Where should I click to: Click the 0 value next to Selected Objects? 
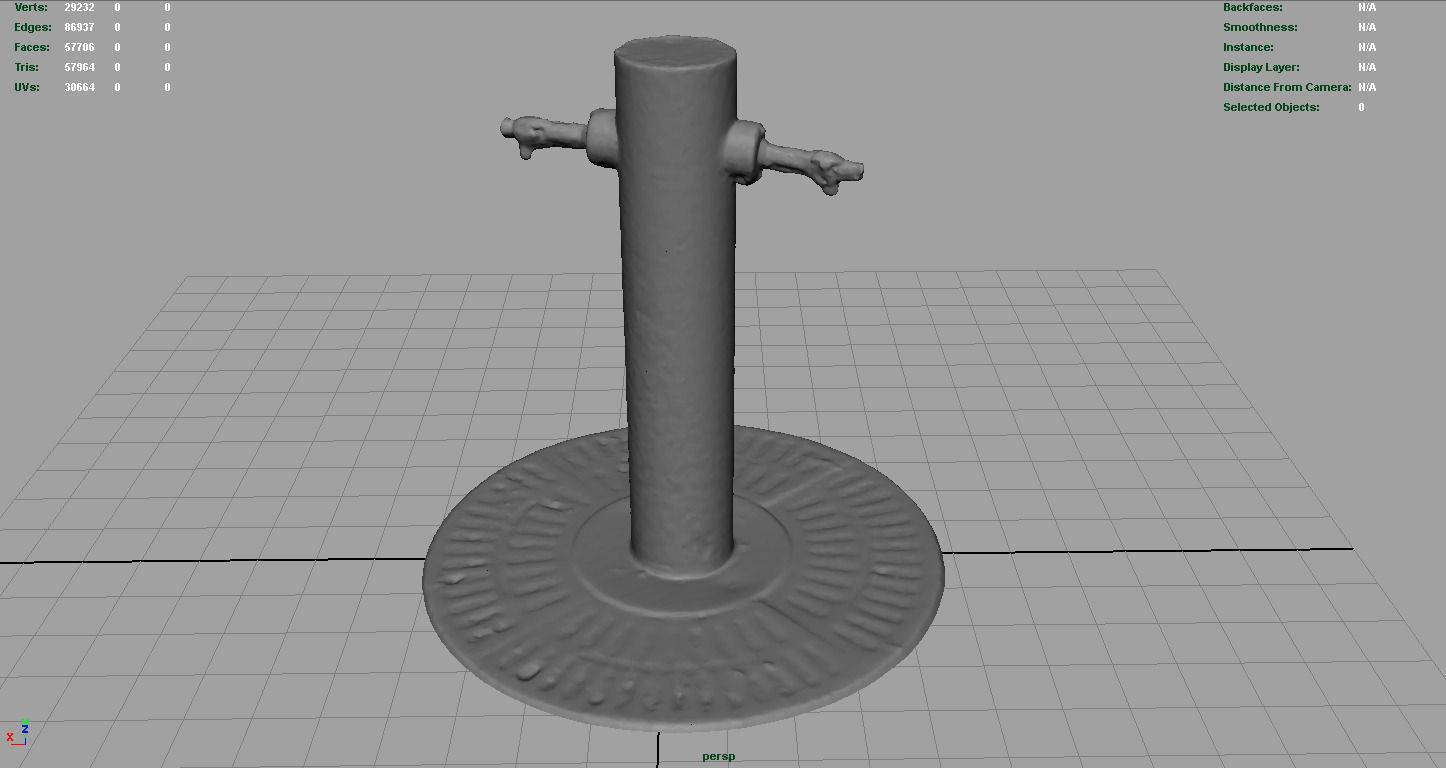point(1361,107)
